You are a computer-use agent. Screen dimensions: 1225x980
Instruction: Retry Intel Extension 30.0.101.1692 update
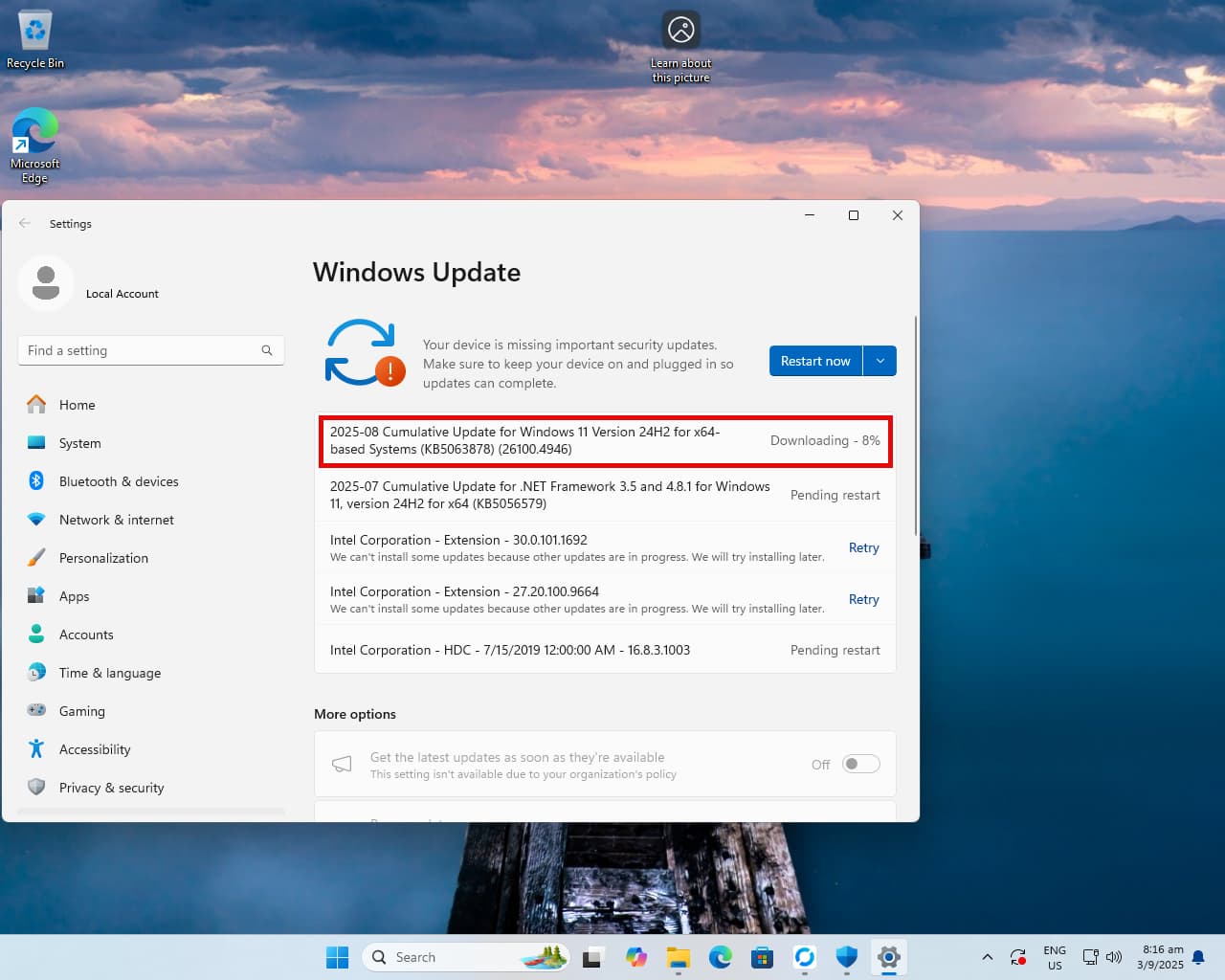point(863,547)
